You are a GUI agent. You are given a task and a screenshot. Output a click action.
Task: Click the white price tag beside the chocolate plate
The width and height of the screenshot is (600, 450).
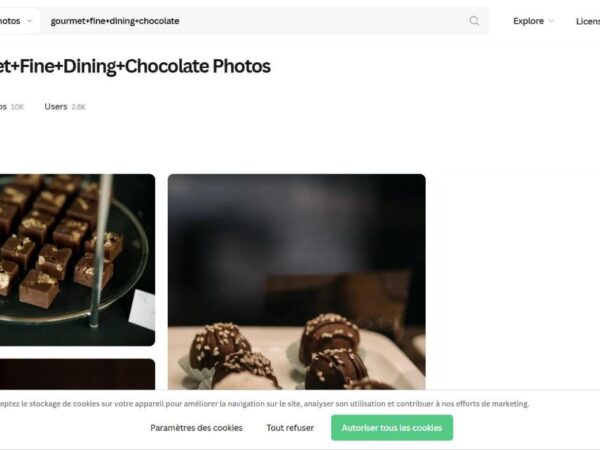click(142, 309)
